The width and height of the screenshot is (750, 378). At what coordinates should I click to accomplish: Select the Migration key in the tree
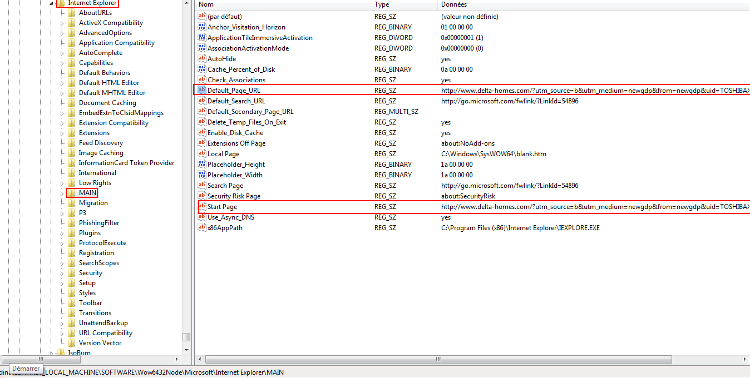93,203
